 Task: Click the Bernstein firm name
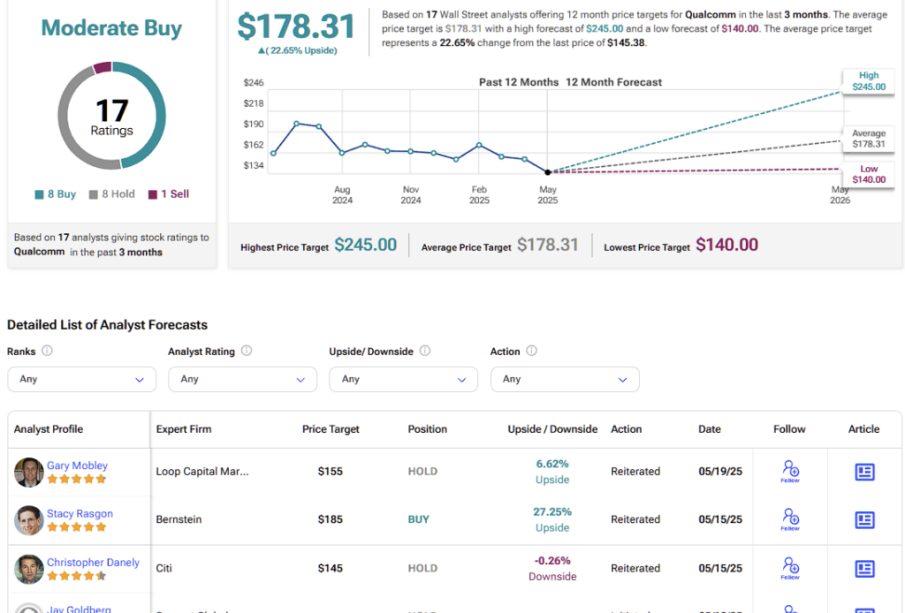(x=179, y=519)
